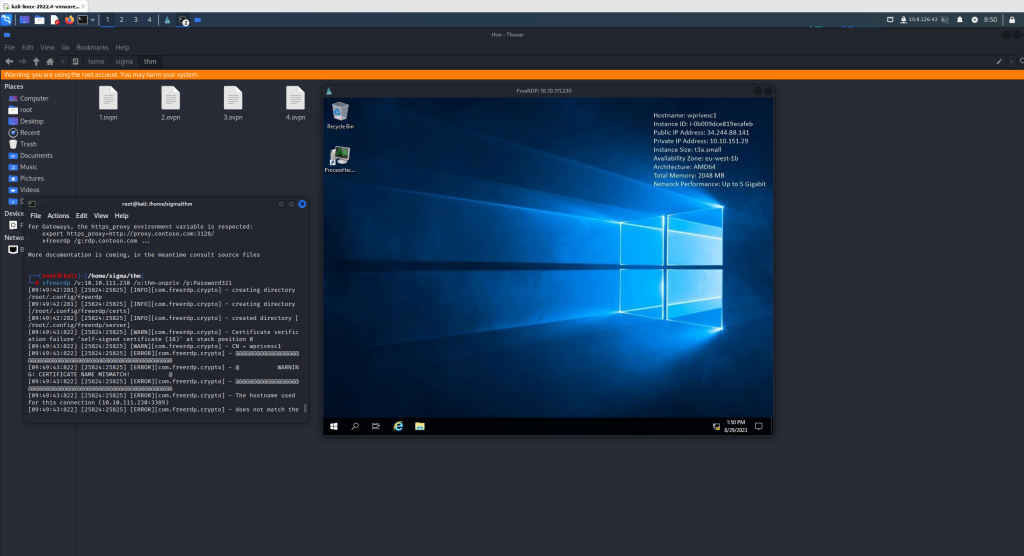Click the muted volume tray icon
1024x556 pixels.
(944, 20)
